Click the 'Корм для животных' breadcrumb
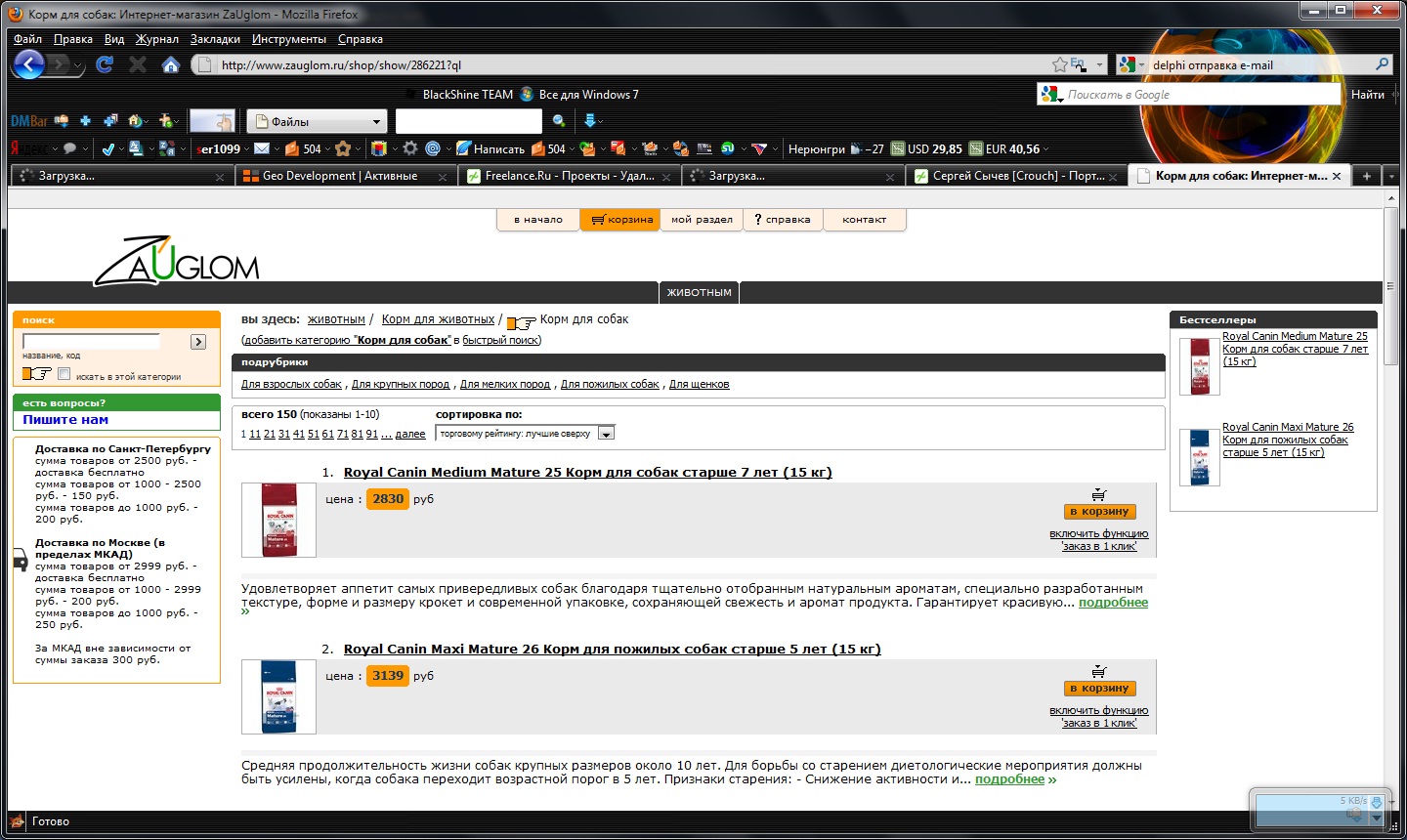Viewport: 1407px width, 840px height. (x=438, y=319)
